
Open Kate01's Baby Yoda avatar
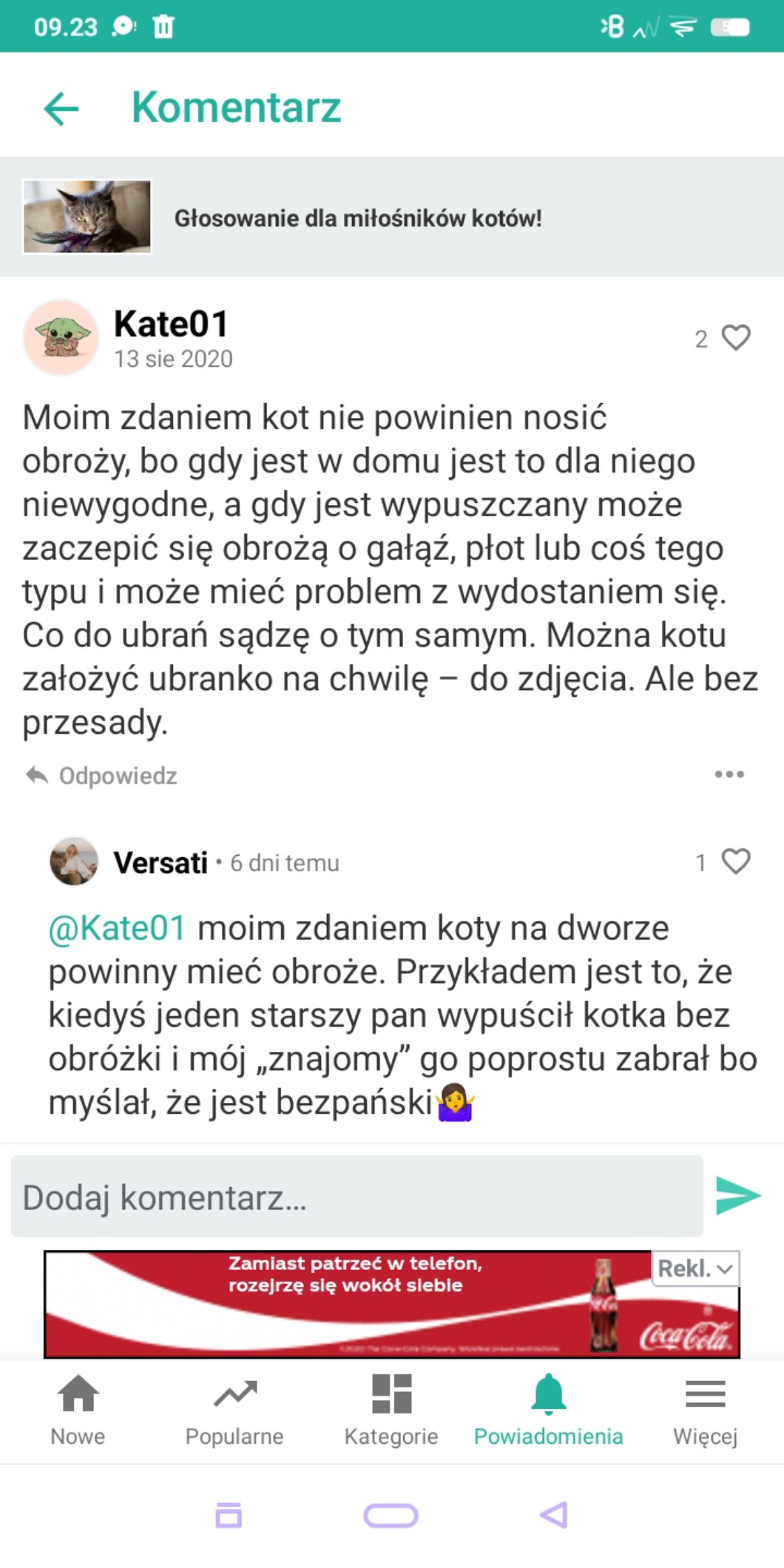[61, 337]
